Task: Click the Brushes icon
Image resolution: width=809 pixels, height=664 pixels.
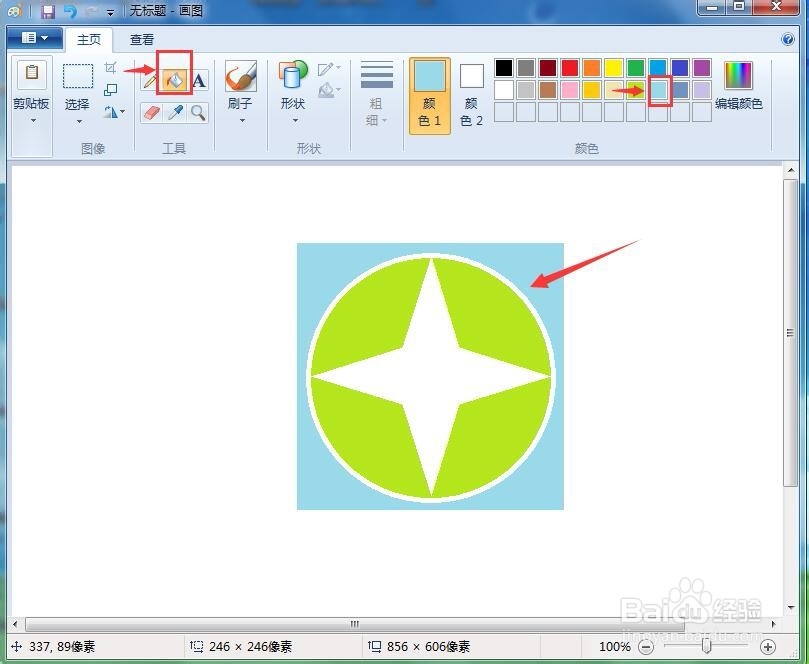Action: 240,76
